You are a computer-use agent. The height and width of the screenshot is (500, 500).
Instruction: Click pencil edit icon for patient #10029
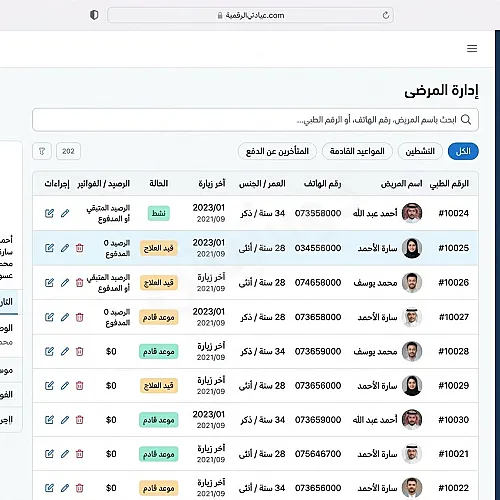pyautogui.click(x=65, y=386)
